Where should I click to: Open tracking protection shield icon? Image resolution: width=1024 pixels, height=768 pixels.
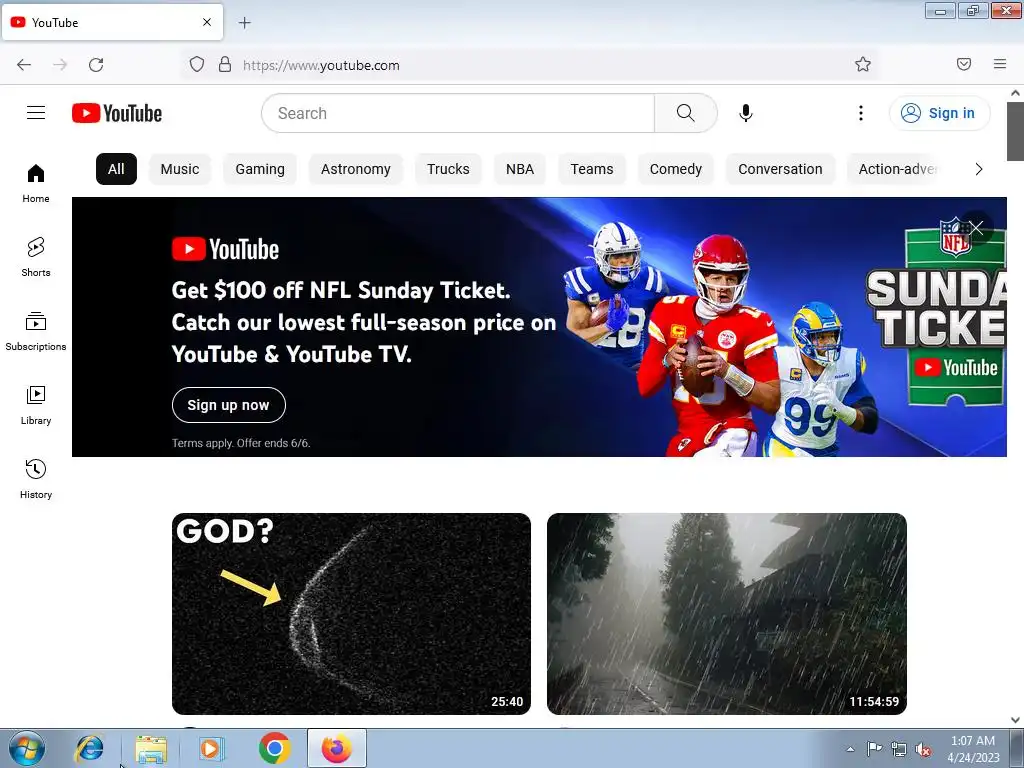pyautogui.click(x=197, y=64)
